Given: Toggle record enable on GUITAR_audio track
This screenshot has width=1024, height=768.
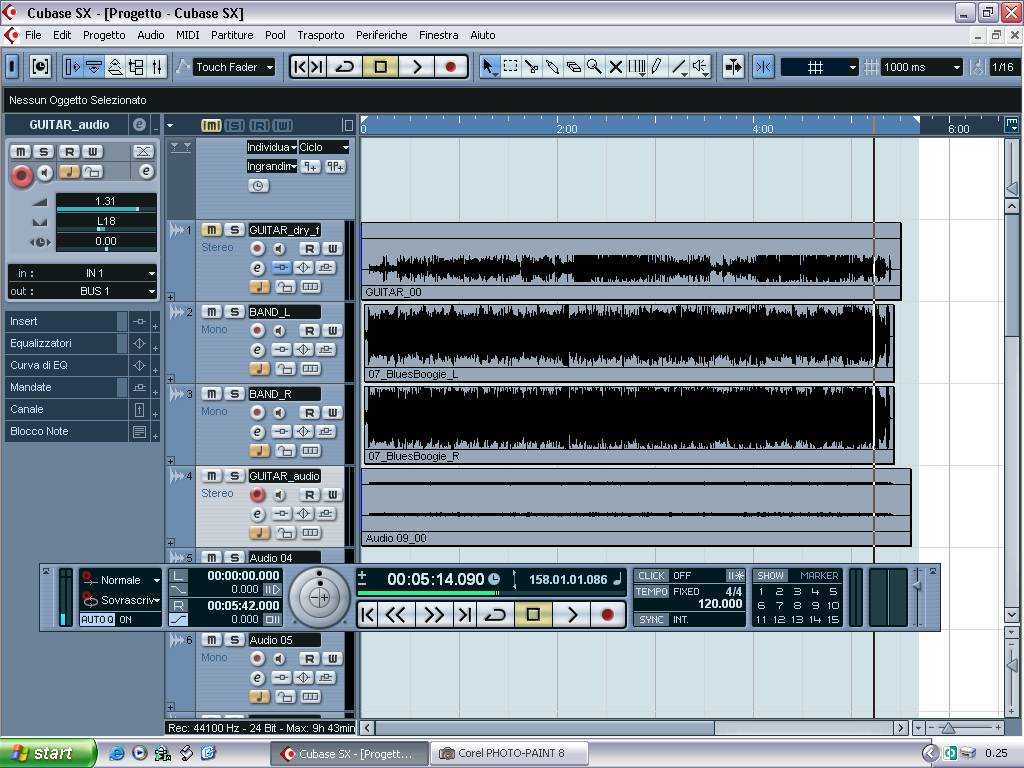Looking at the screenshot, I should point(257,495).
